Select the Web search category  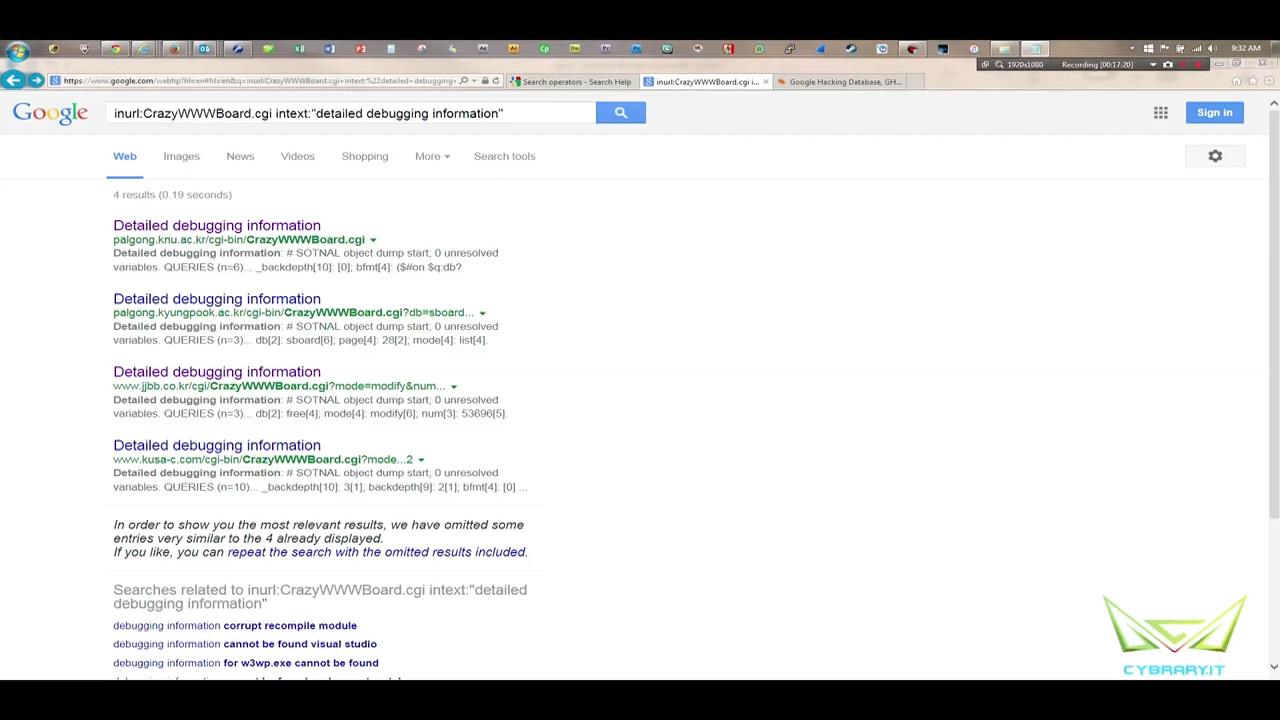(125, 156)
